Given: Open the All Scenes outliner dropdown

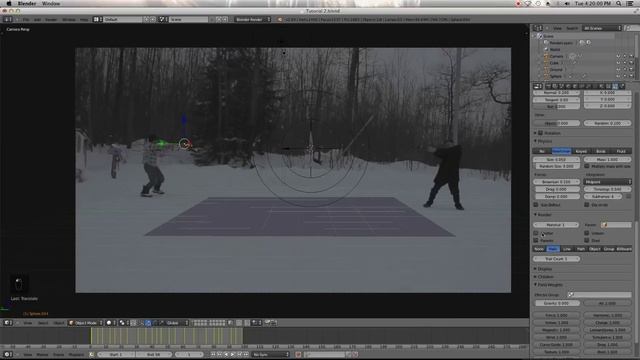Looking at the screenshot, I should pyautogui.click(x=602, y=28).
